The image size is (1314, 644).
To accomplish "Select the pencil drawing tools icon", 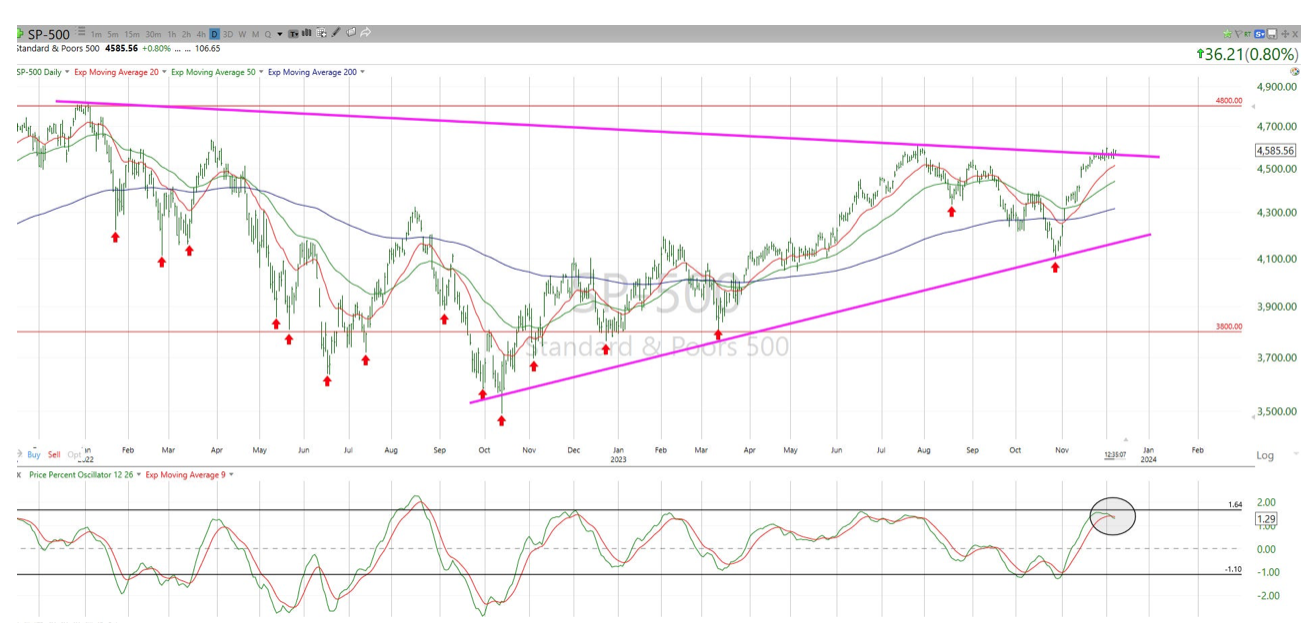I will point(336,32).
